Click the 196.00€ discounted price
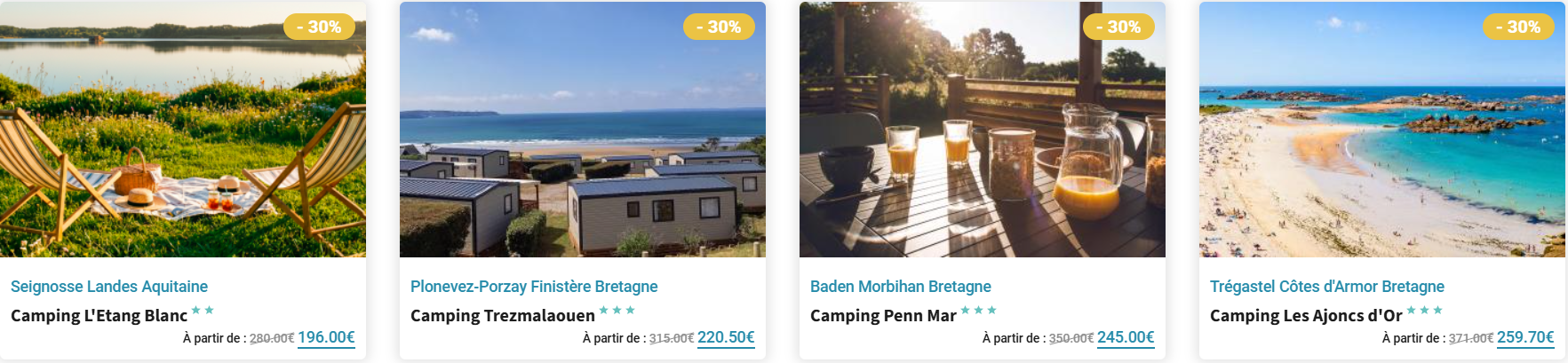 tap(326, 337)
